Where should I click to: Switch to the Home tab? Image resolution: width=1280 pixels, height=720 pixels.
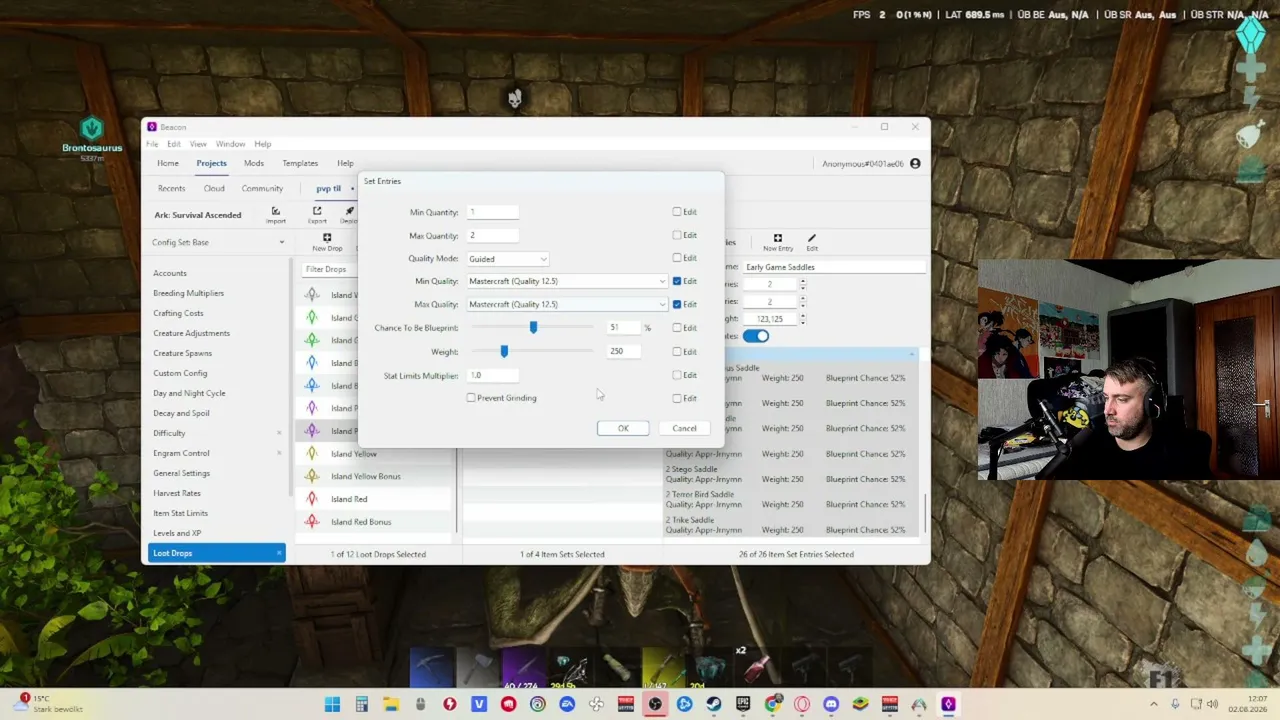(x=168, y=163)
